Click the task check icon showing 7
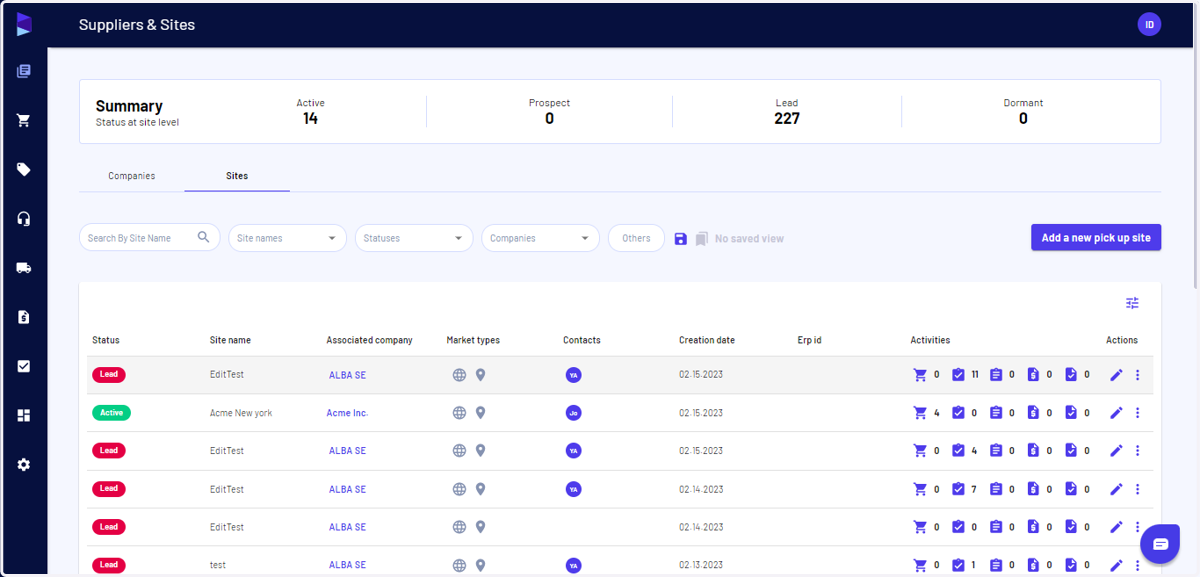The height and width of the screenshot is (577, 1200). click(x=958, y=489)
